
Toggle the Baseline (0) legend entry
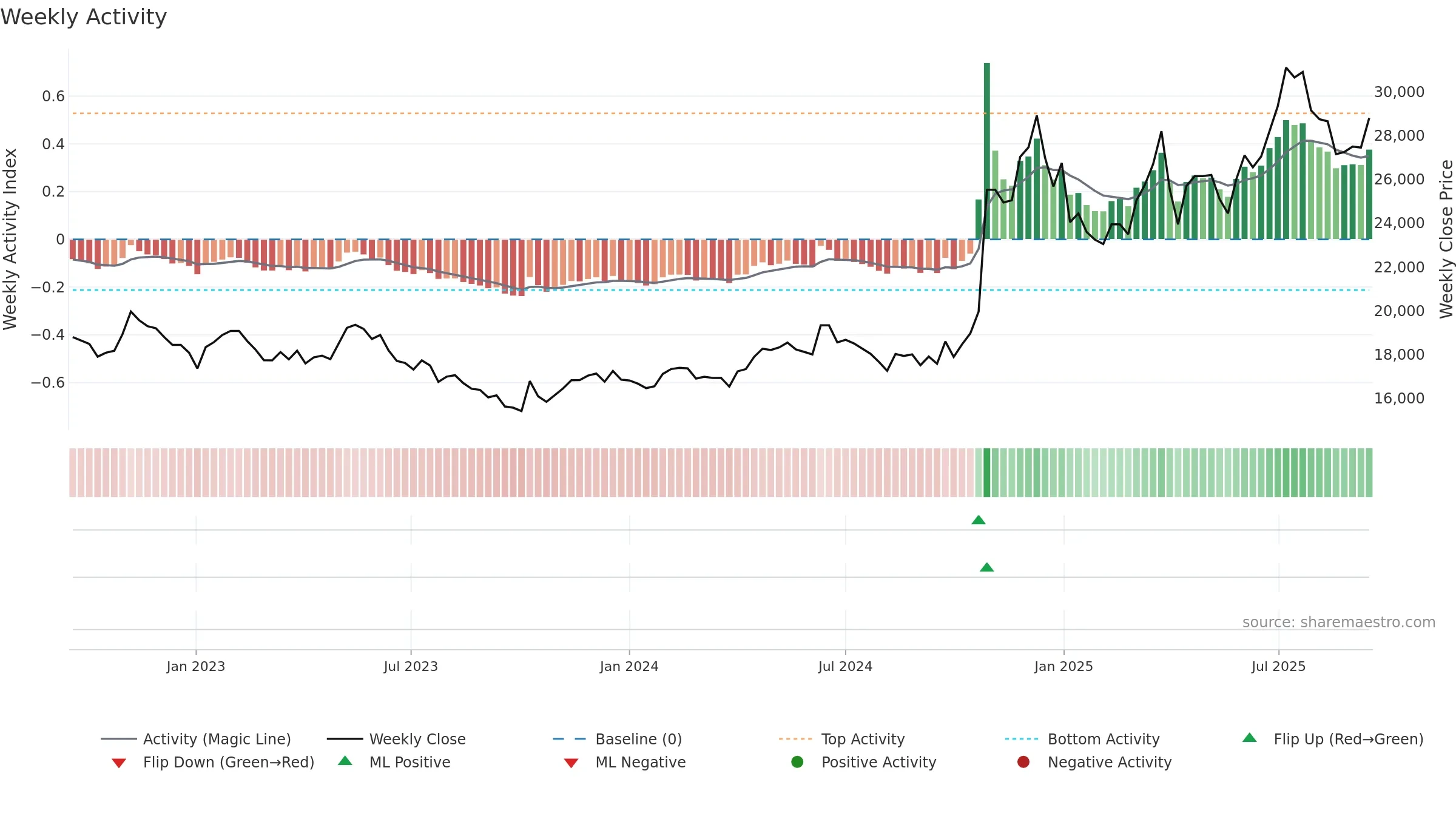(618, 739)
